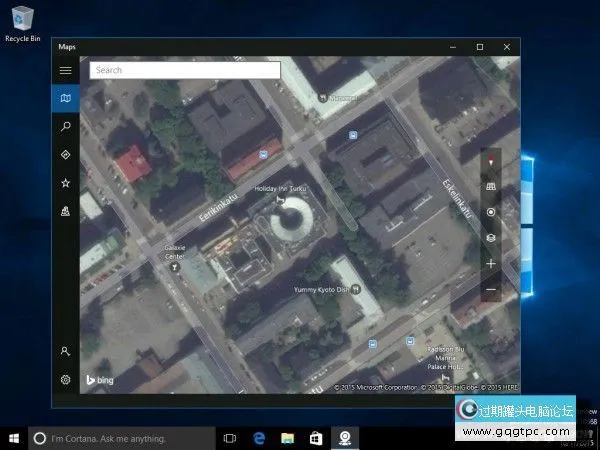Zoom in with the plus button
Image resolution: width=600 pixels, height=450 pixels.
coord(490,264)
